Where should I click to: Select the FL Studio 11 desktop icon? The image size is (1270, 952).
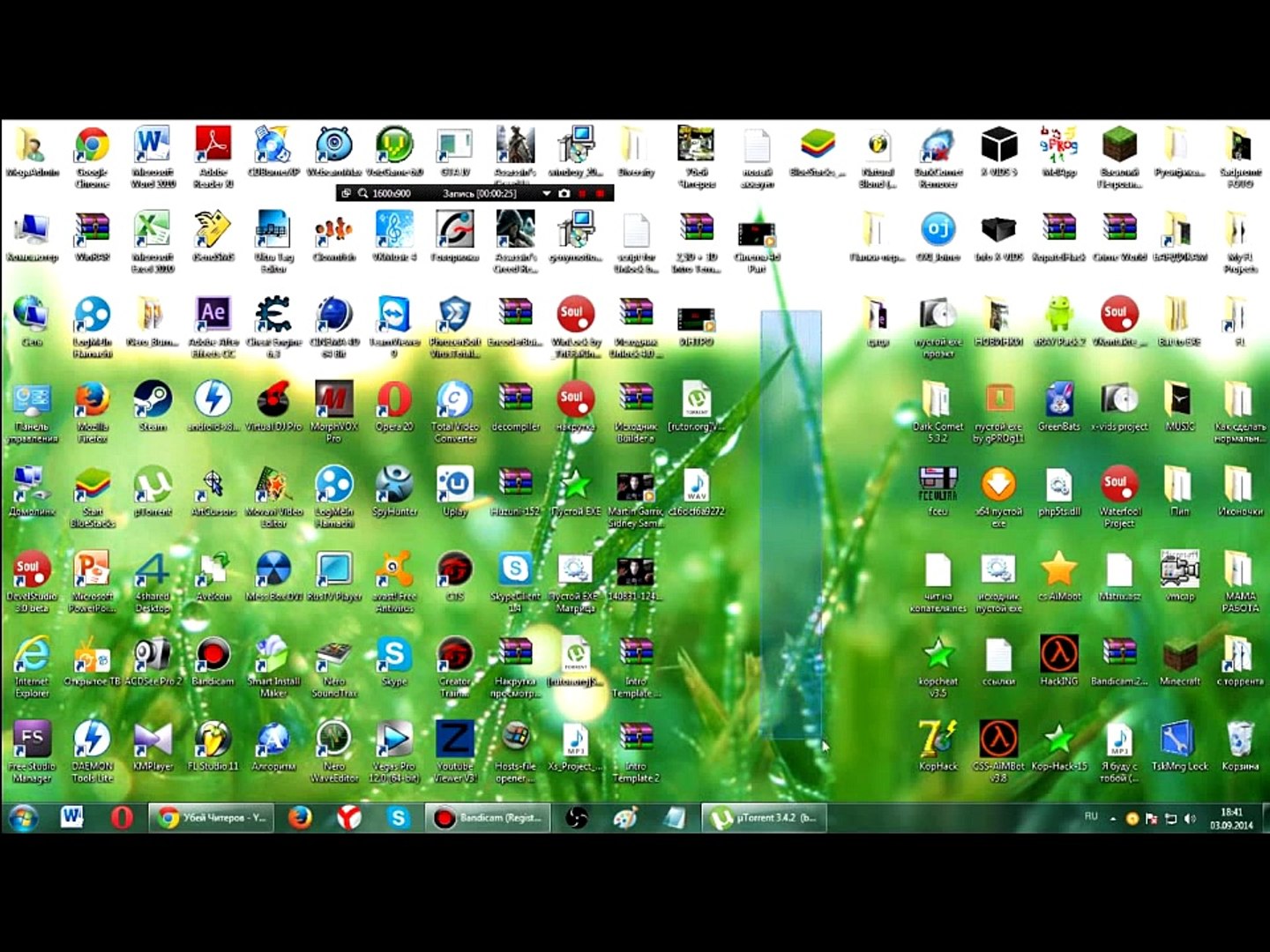213,747
